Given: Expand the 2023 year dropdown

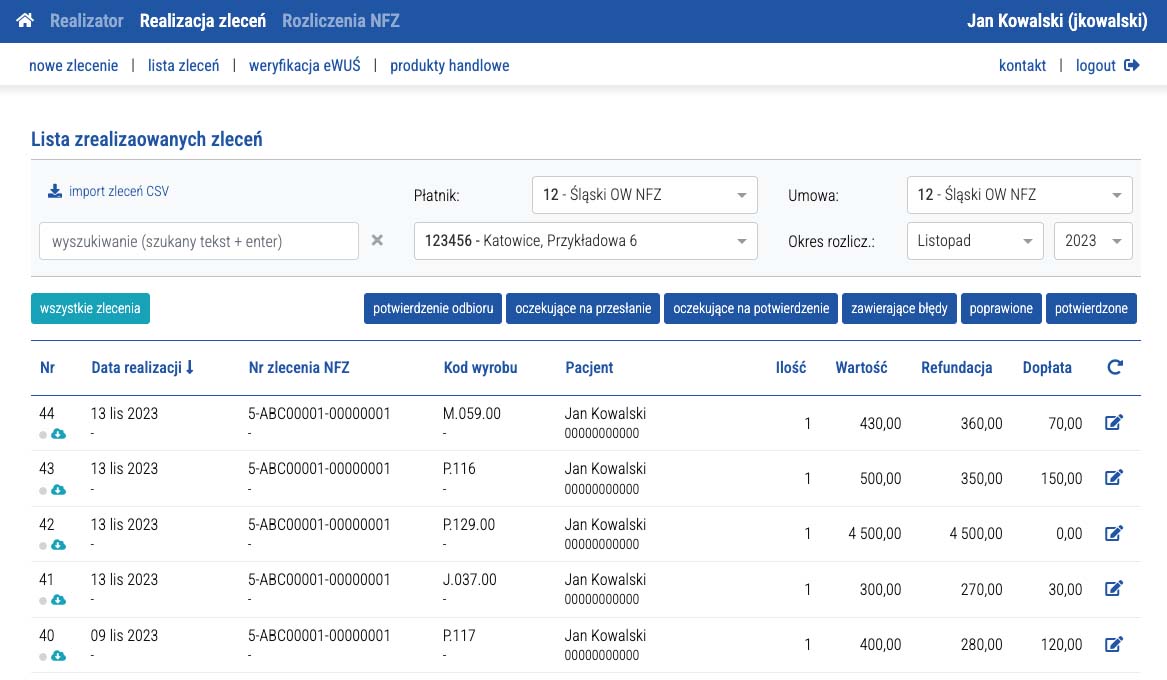Looking at the screenshot, I should [x=1093, y=241].
